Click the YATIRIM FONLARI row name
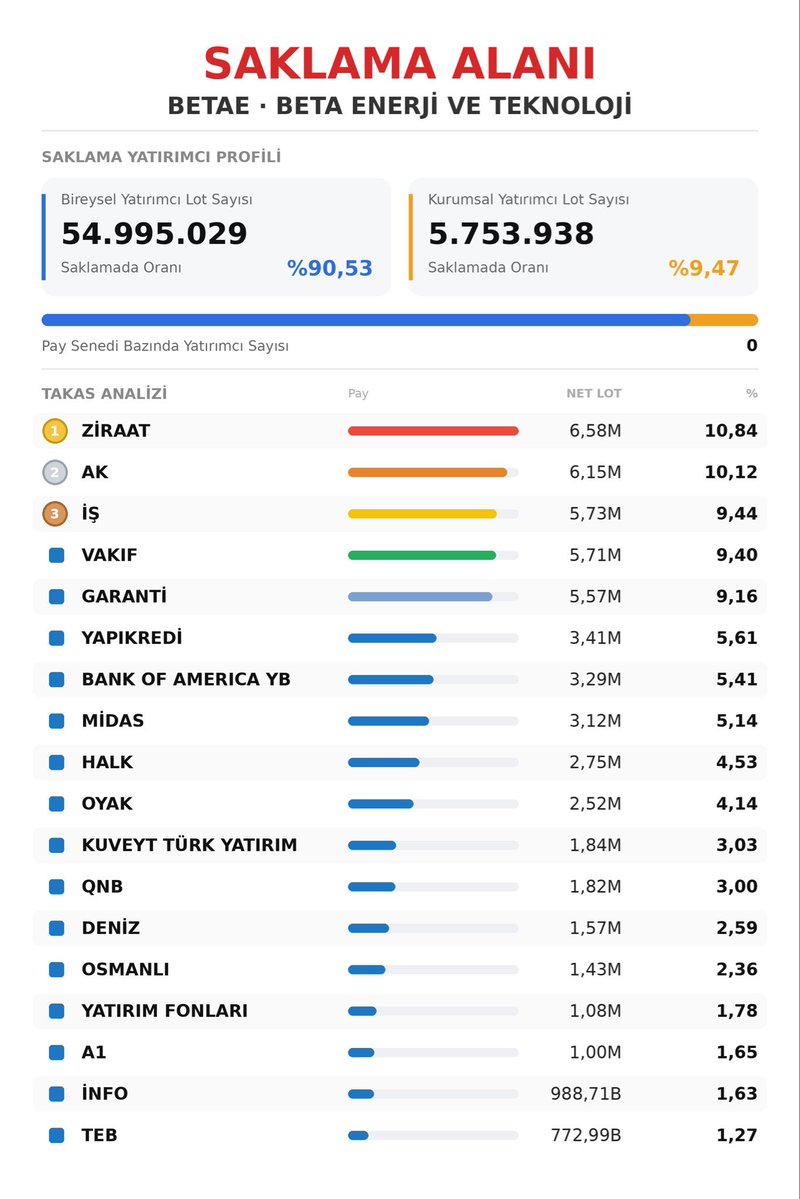The image size is (800, 1199). 164,1011
